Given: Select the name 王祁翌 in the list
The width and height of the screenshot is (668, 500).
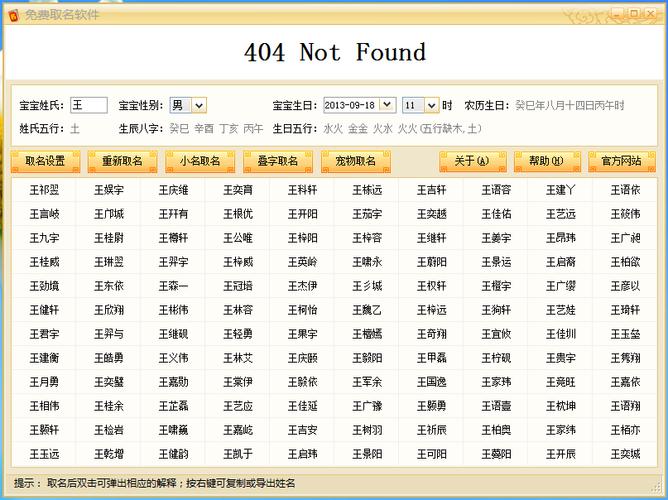Looking at the screenshot, I should tap(44, 190).
